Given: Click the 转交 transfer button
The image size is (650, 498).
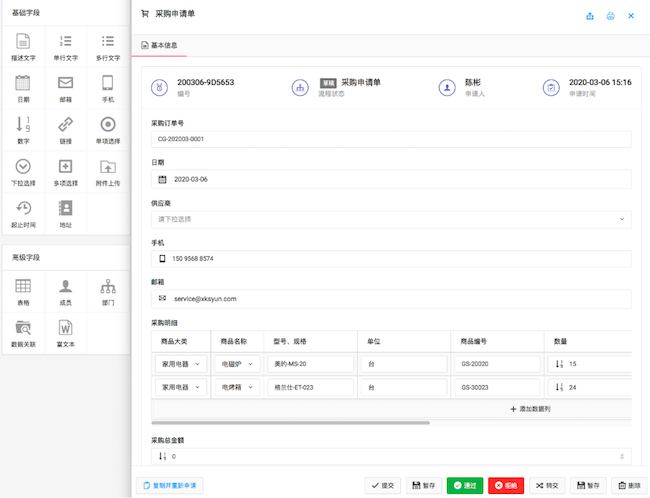Looking at the screenshot, I should point(547,486).
